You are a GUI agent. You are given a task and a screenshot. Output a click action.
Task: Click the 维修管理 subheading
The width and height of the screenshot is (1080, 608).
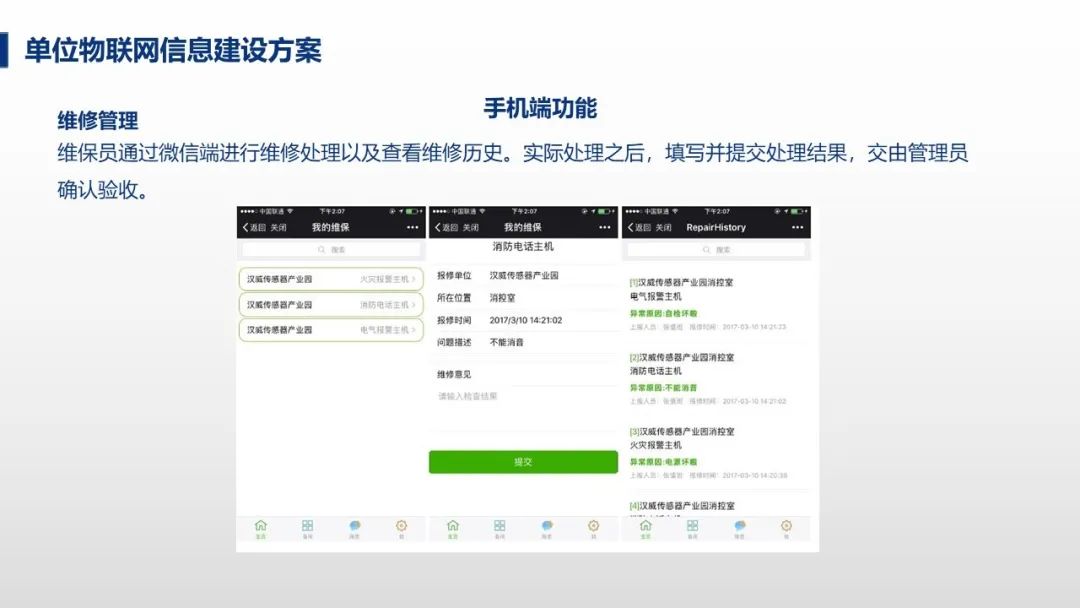coord(98,120)
